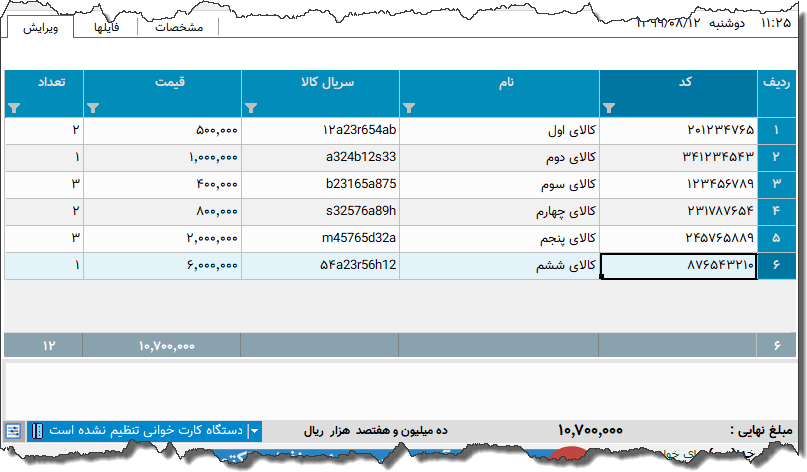The height and width of the screenshot is (472, 807).
Task: Click the filter icon in کد column
Action: click(x=610, y=107)
